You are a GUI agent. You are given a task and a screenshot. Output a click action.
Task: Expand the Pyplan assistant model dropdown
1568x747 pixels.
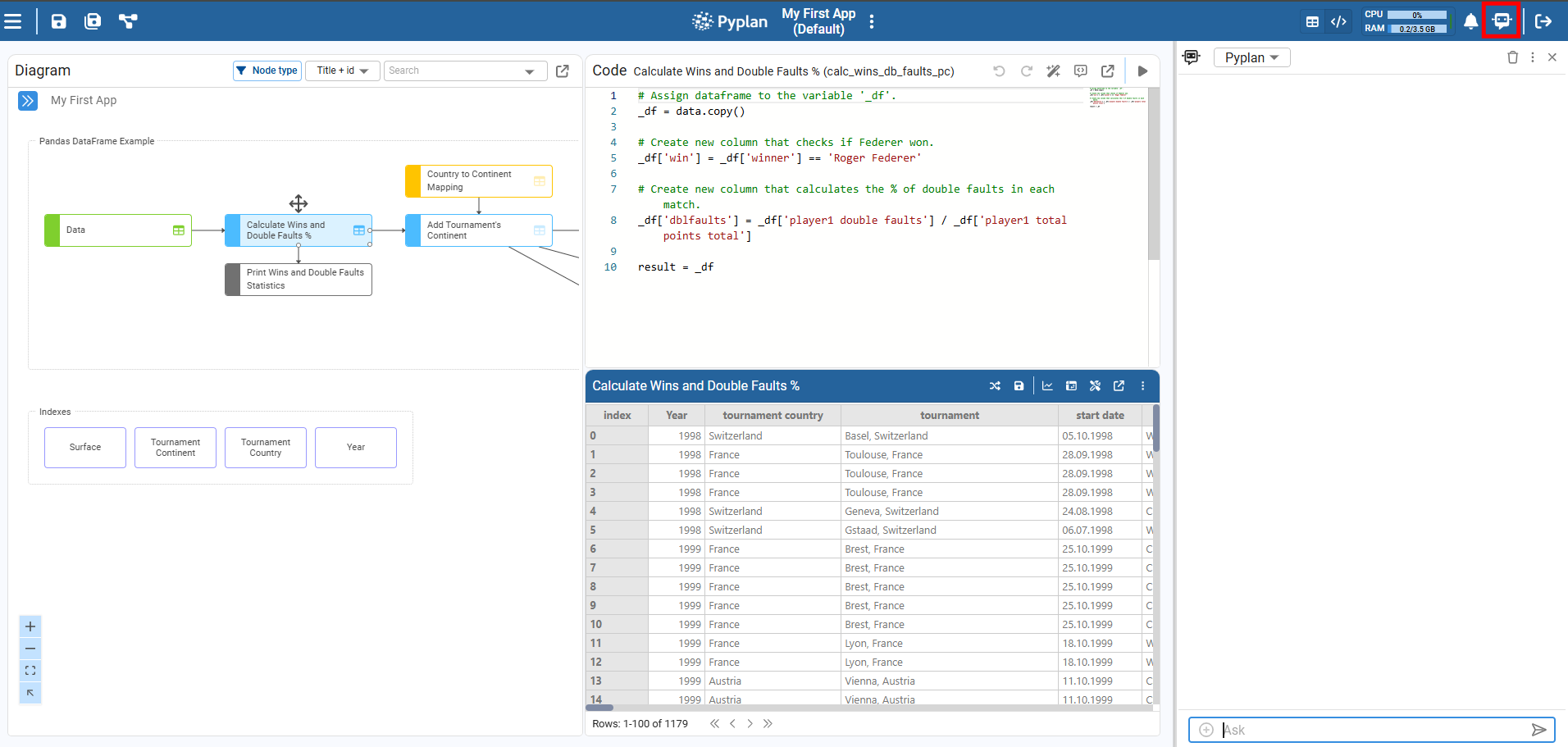pyautogui.click(x=1251, y=57)
